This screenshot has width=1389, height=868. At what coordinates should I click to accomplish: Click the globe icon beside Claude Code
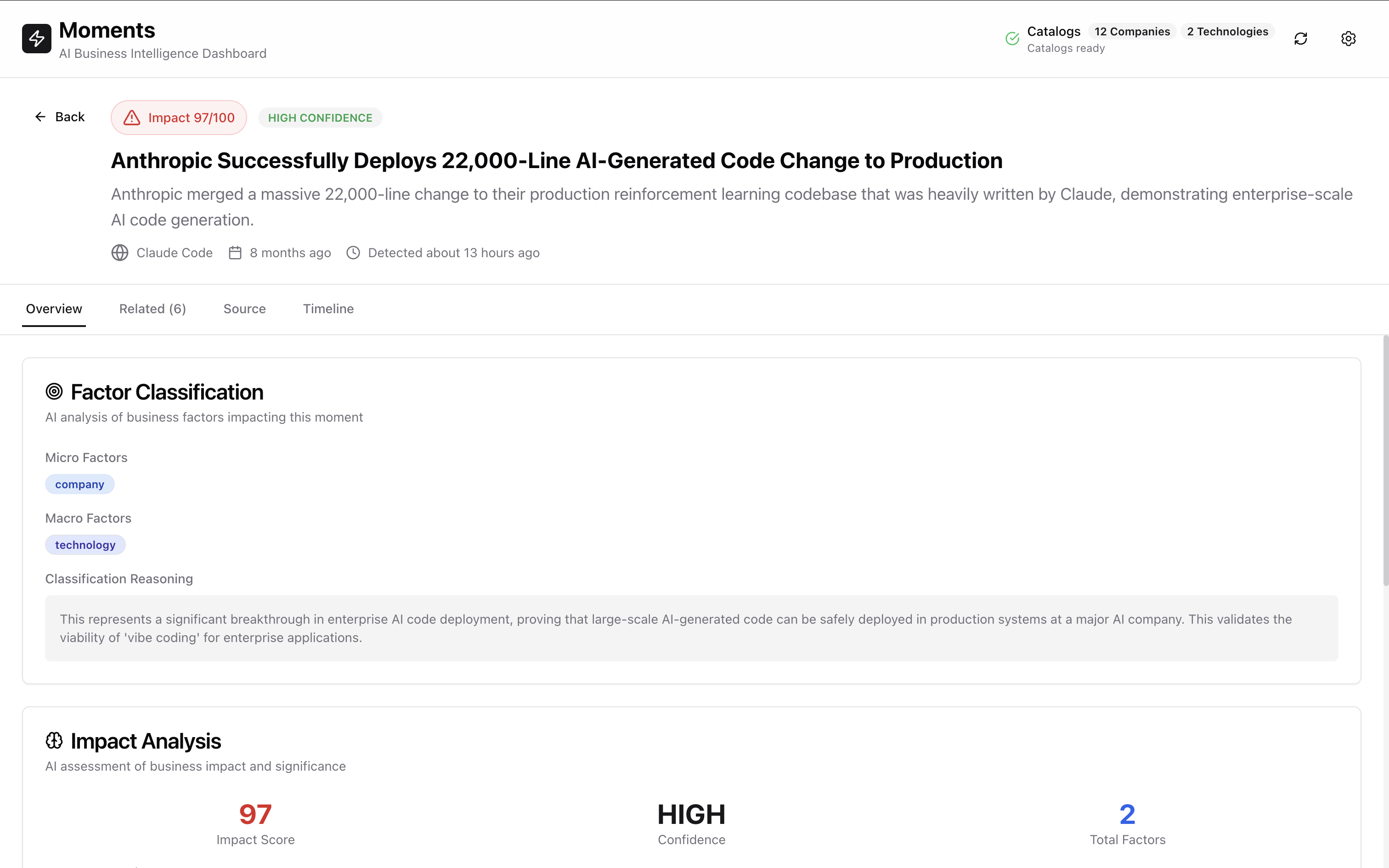pos(120,253)
